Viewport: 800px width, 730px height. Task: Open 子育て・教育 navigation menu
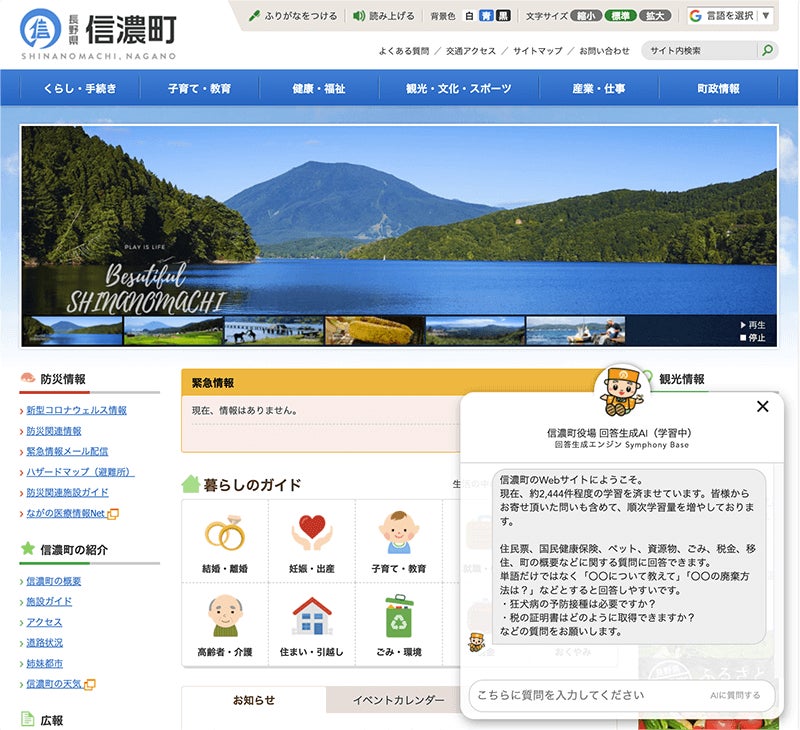pos(199,88)
